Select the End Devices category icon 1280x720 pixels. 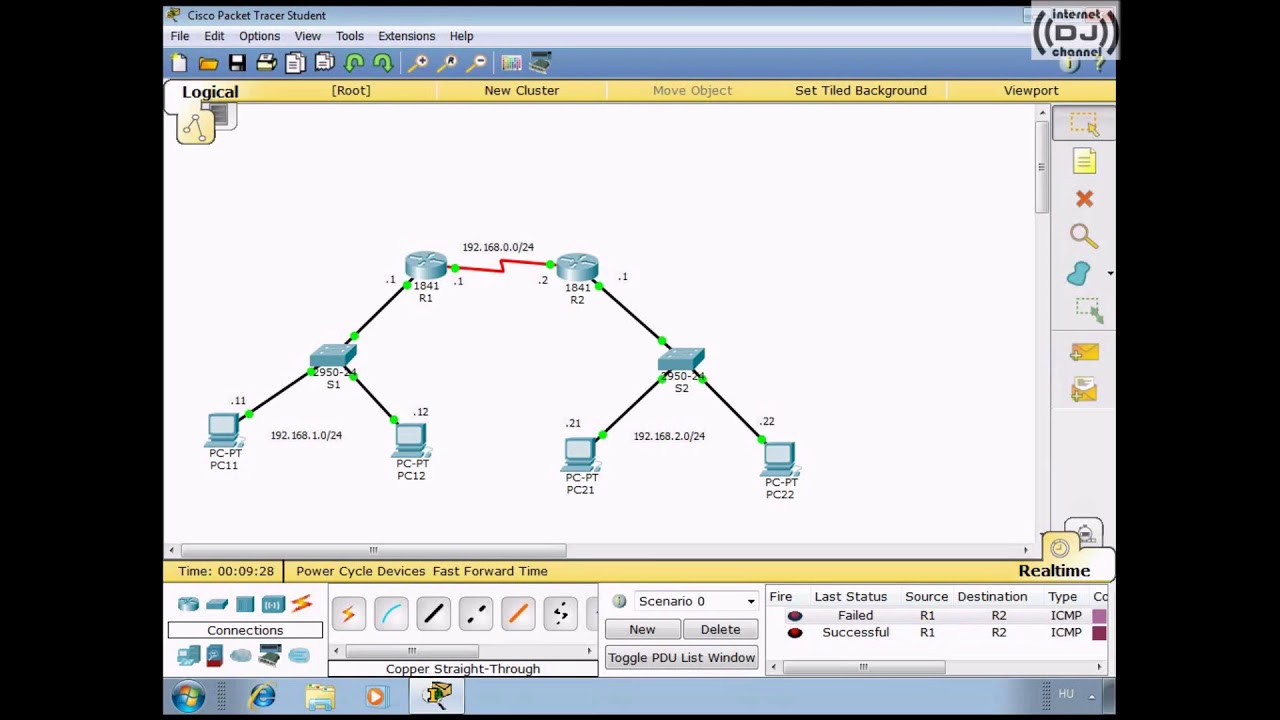click(189, 656)
